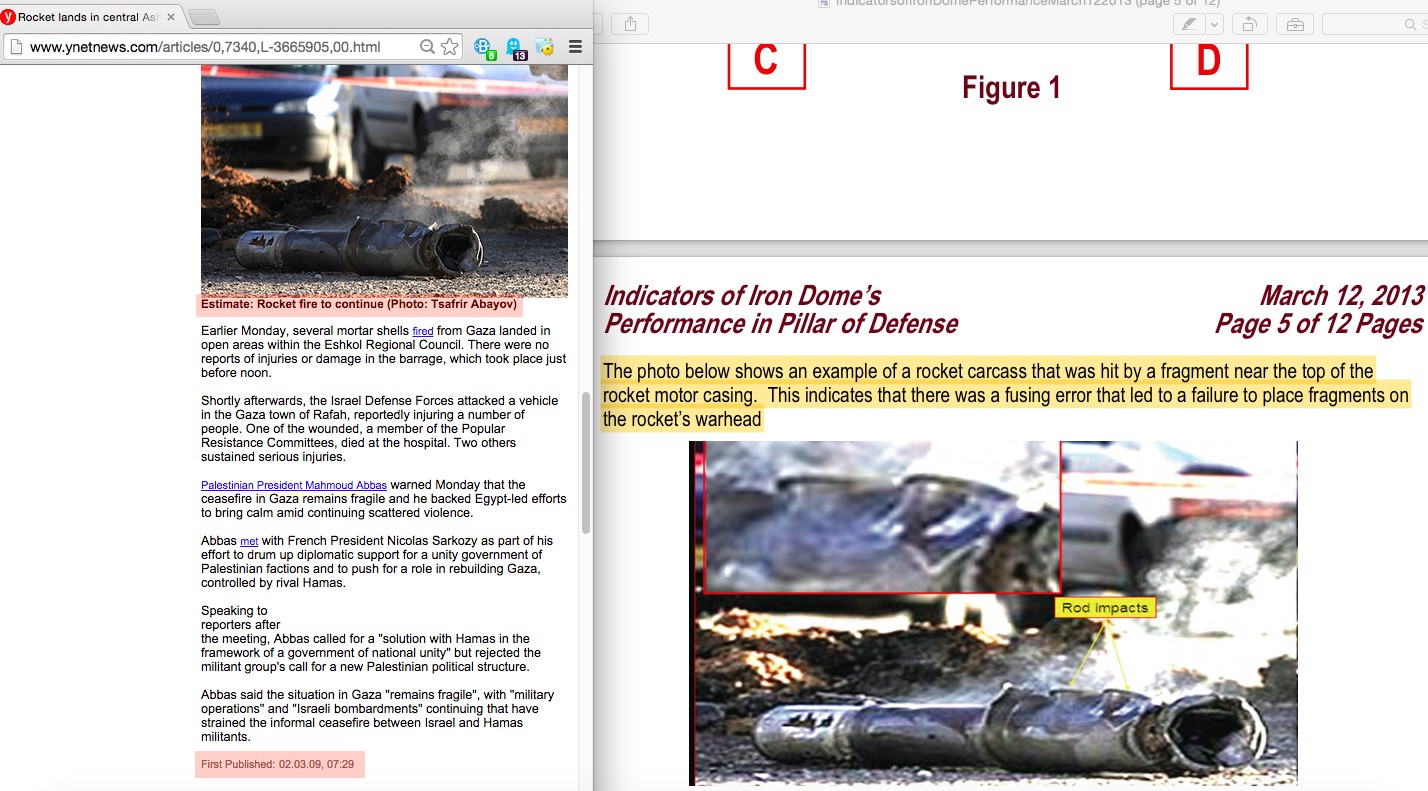Click the red ynet favicon on the tab
The height and width of the screenshot is (791, 1428).
pyautogui.click(x=9, y=17)
